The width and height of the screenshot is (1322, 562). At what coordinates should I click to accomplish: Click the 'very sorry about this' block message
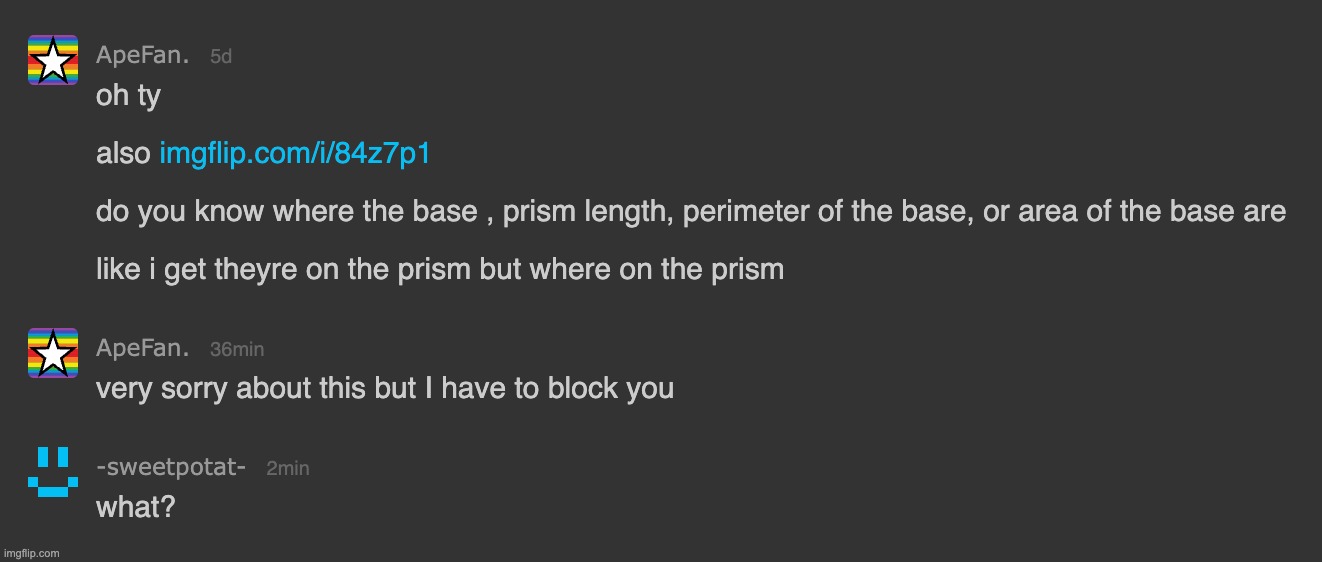385,388
